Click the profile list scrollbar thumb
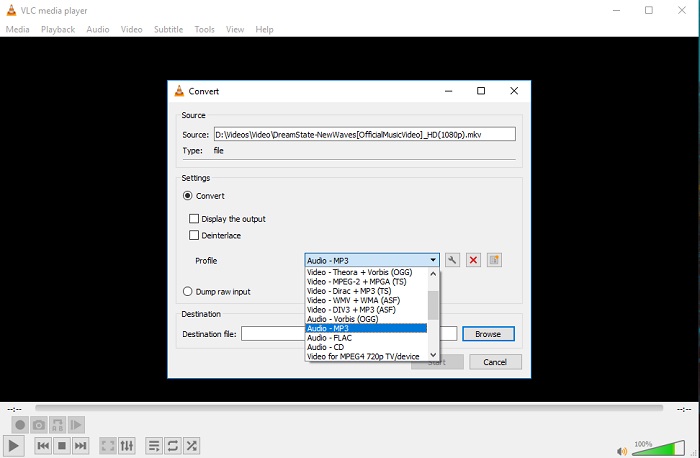Viewport: 700px width, 458px height. tap(433, 305)
